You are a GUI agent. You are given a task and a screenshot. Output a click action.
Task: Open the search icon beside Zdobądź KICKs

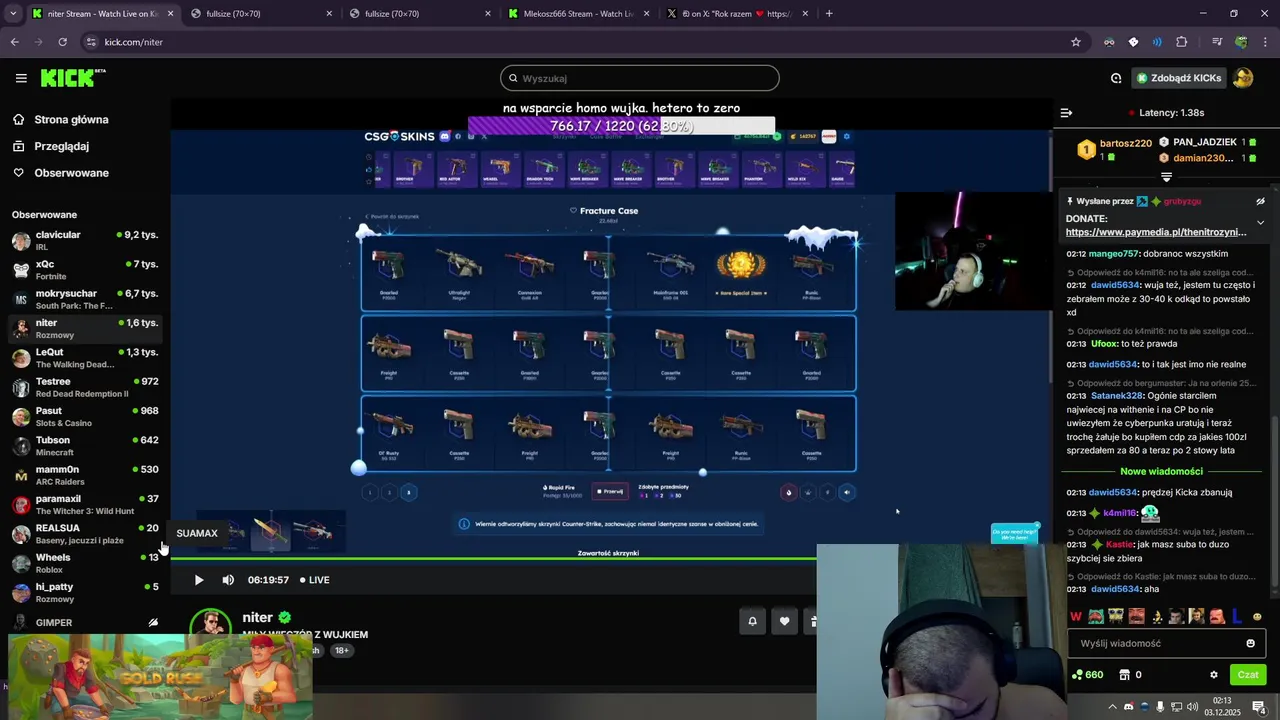pyautogui.click(x=1116, y=78)
